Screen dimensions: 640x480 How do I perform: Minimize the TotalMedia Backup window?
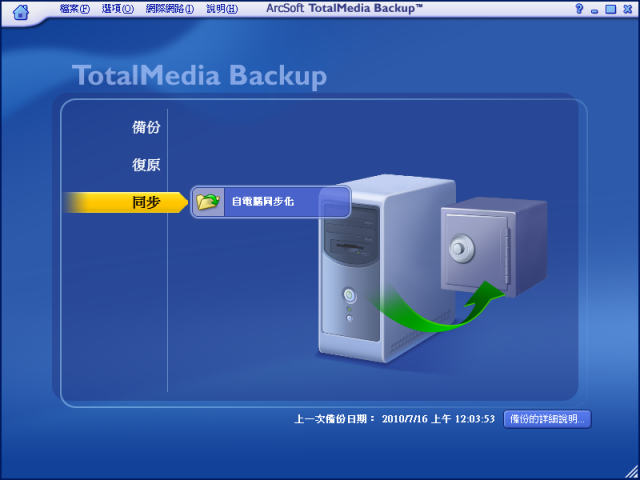tap(595, 10)
